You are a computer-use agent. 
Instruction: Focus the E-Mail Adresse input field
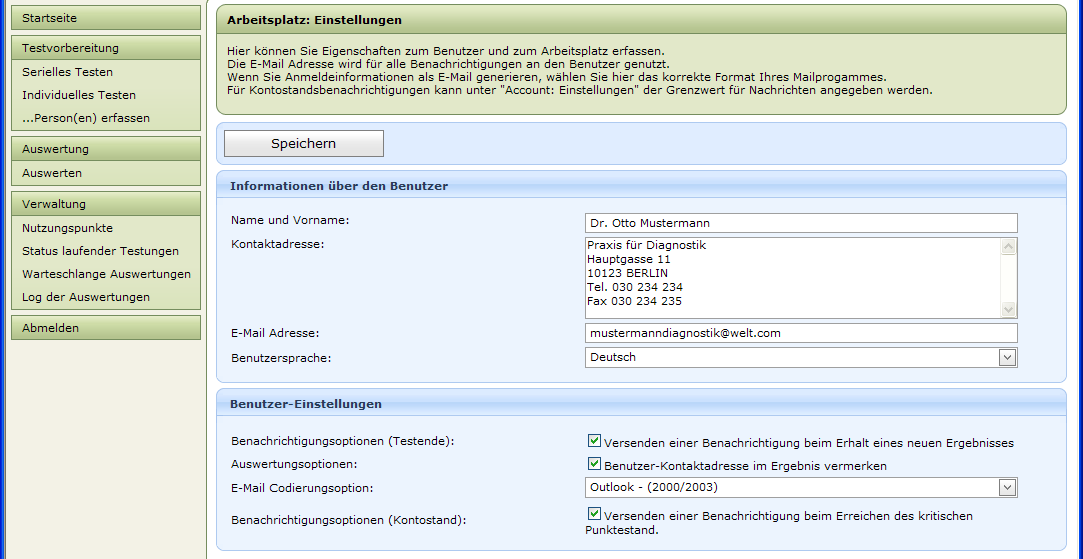coord(800,333)
